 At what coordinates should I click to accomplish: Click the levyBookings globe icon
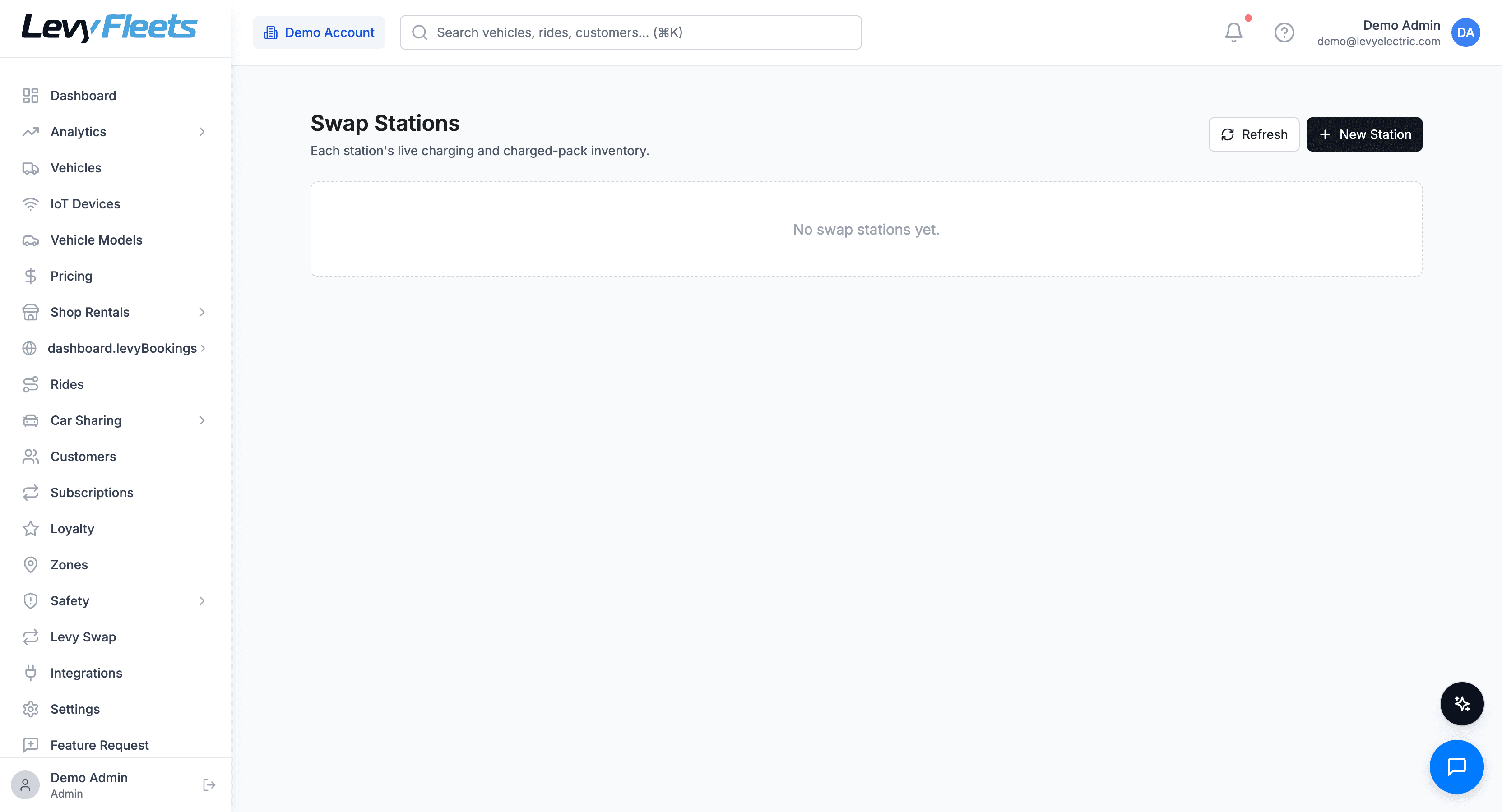point(29,349)
